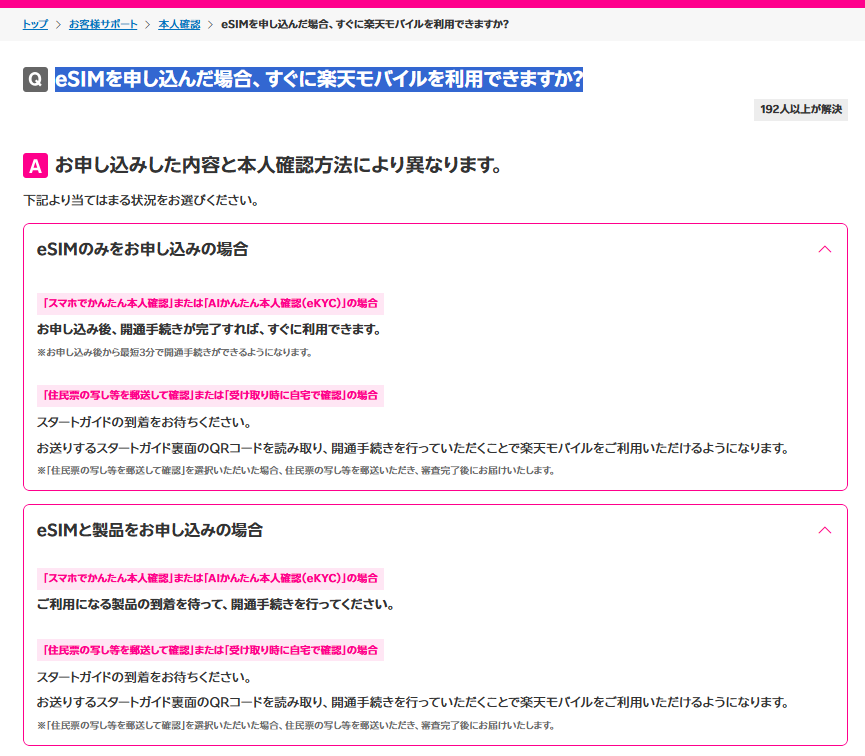Click the 最短3分 activation note text
Image resolution: width=865 pixels, height=756 pixels.
click(175, 352)
